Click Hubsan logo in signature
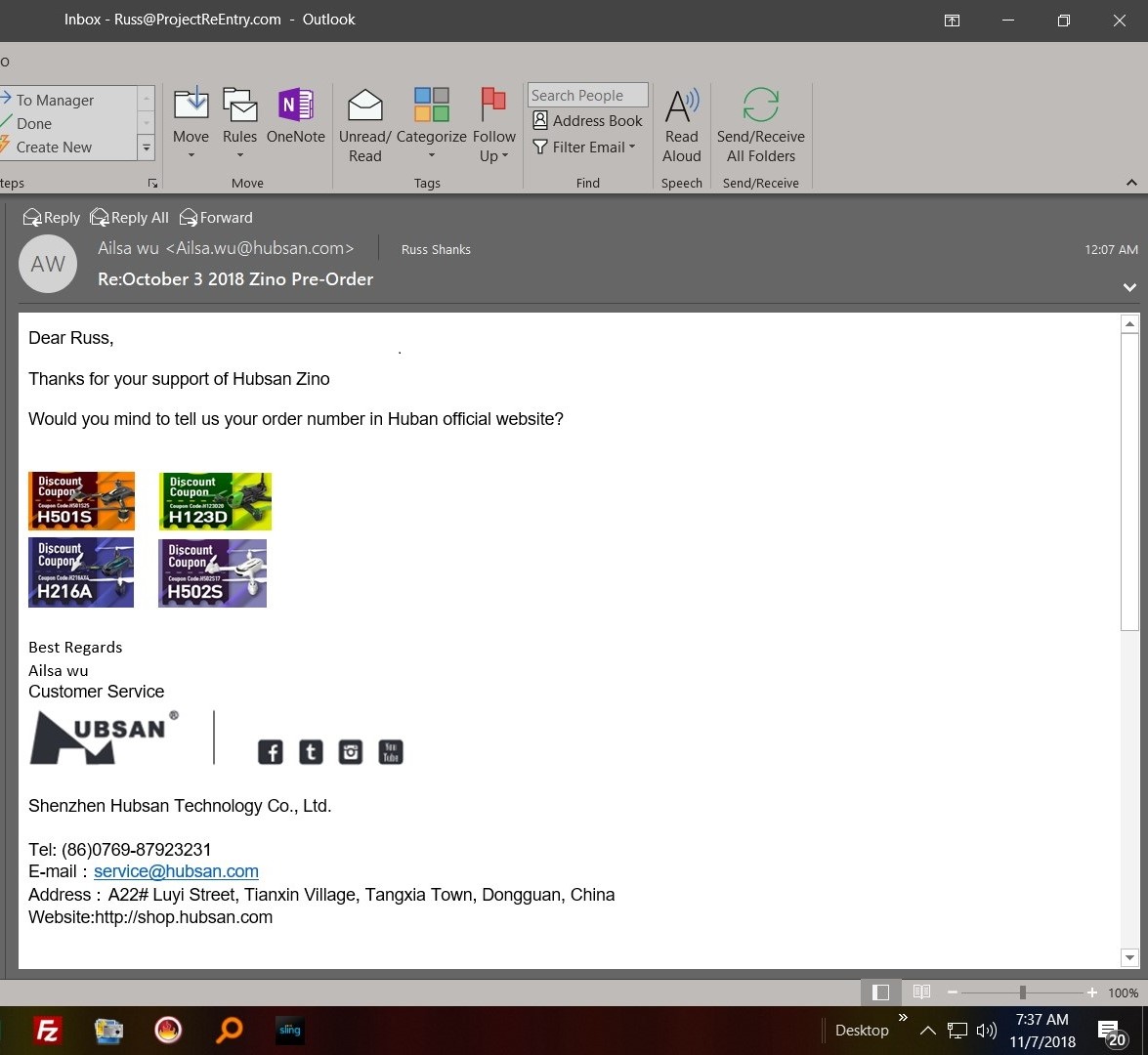The width and height of the screenshot is (1148, 1055). (104, 738)
